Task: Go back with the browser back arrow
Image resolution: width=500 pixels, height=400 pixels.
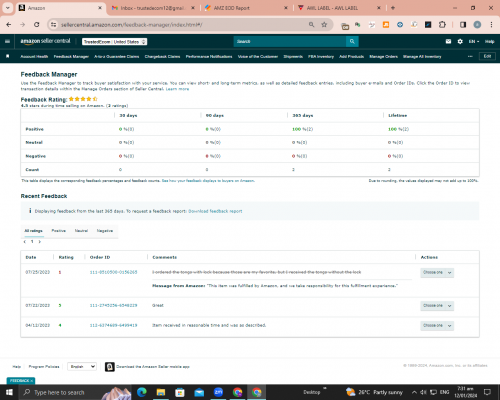Action: 9,25
